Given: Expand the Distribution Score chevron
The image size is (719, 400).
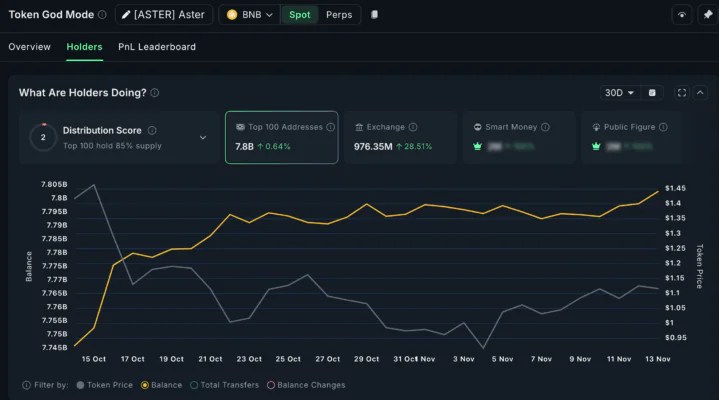Looking at the screenshot, I should tap(203, 138).
